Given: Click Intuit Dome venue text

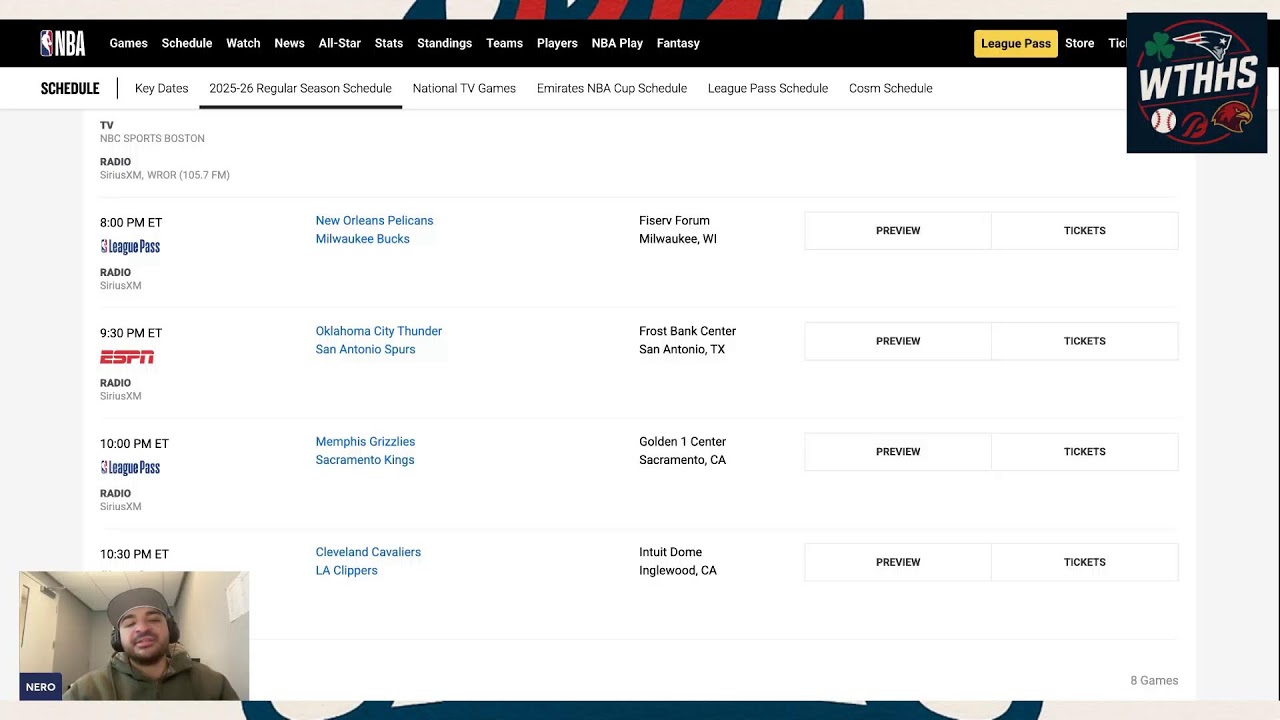Looking at the screenshot, I should (670, 552).
